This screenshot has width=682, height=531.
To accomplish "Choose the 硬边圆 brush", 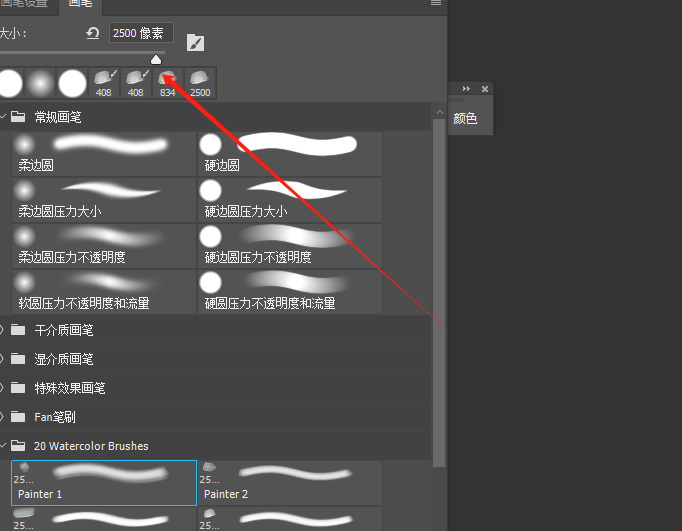I will click(290, 154).
